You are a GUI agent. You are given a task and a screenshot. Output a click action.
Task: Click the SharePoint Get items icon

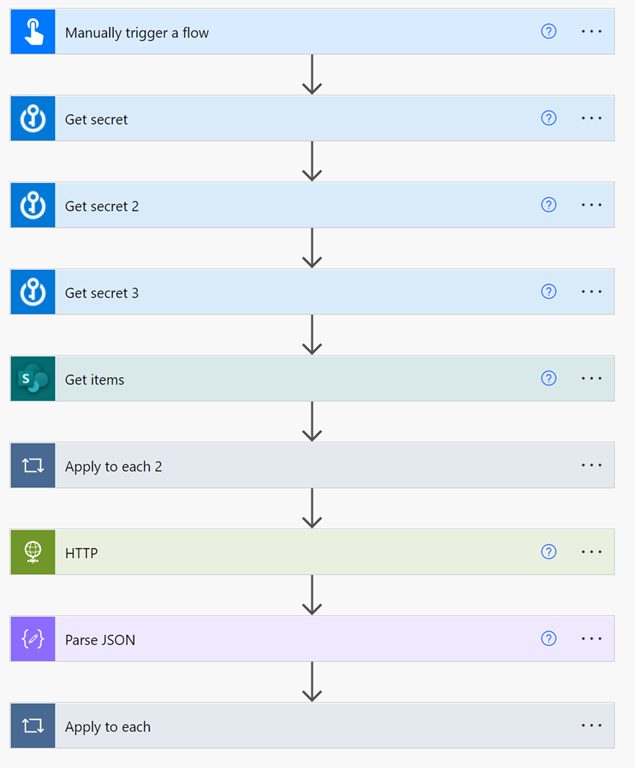[33, 379]
